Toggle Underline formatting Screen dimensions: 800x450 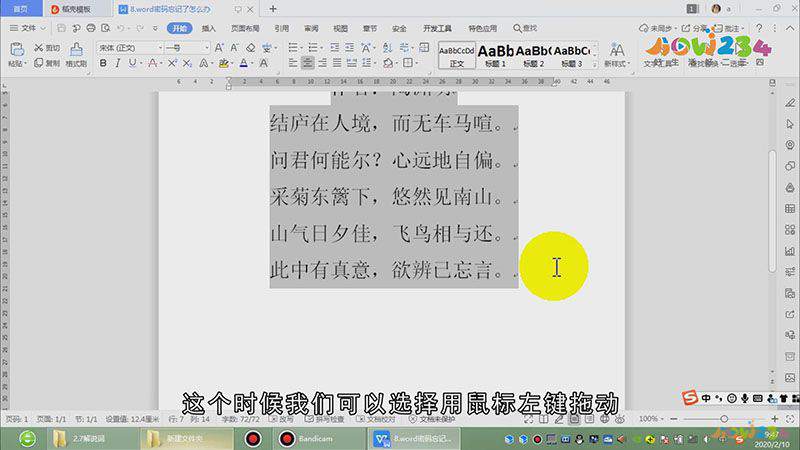132,63
